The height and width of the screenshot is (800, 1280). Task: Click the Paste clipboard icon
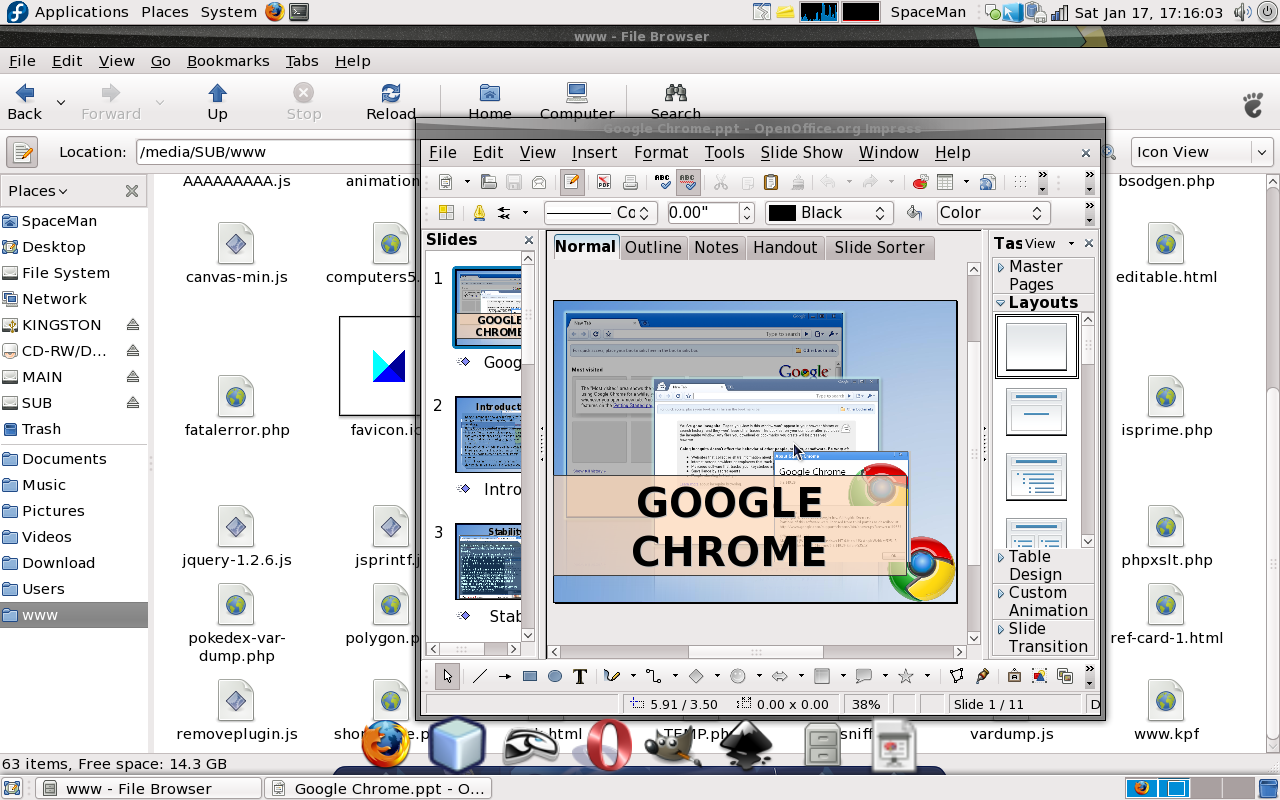click(x=770, y=182)
